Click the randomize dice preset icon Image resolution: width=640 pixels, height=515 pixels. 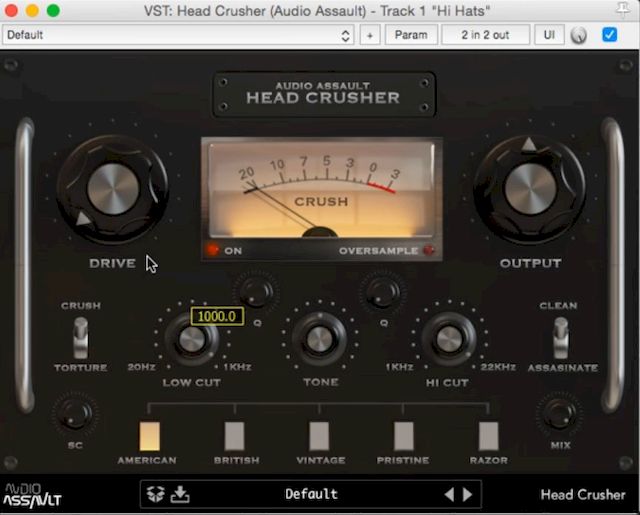[x=156, y=494]
